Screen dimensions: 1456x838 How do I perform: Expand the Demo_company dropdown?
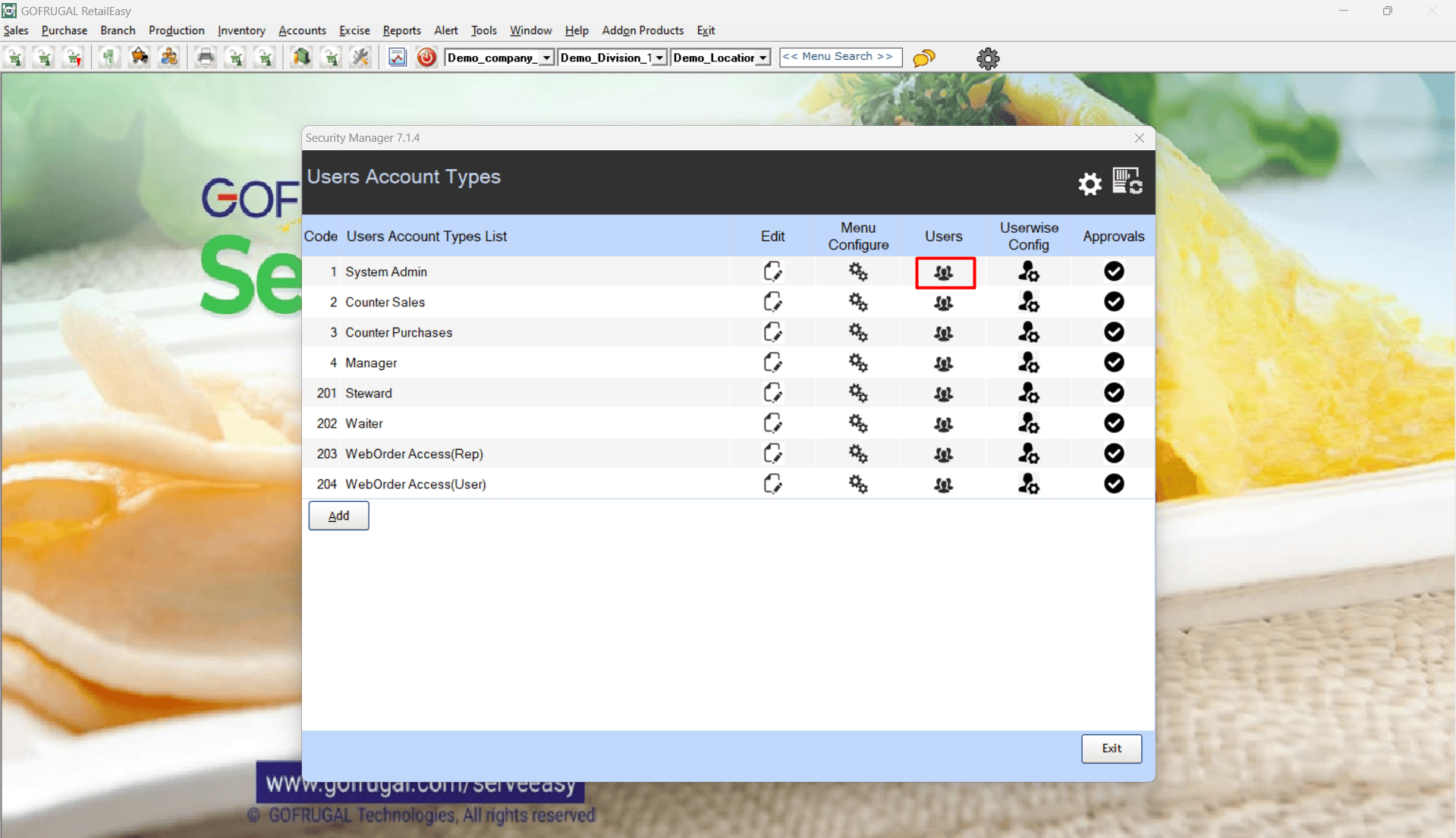pos(546,58)
